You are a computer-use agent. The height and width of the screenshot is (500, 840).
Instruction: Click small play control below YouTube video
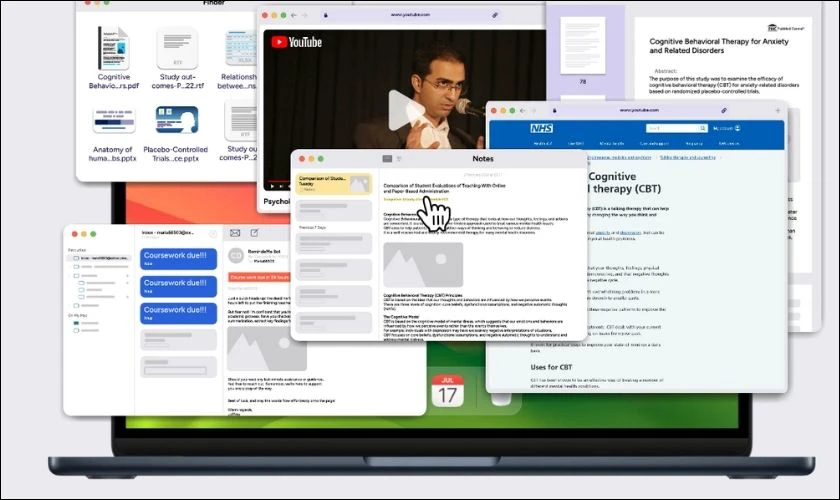coord(272,186)
